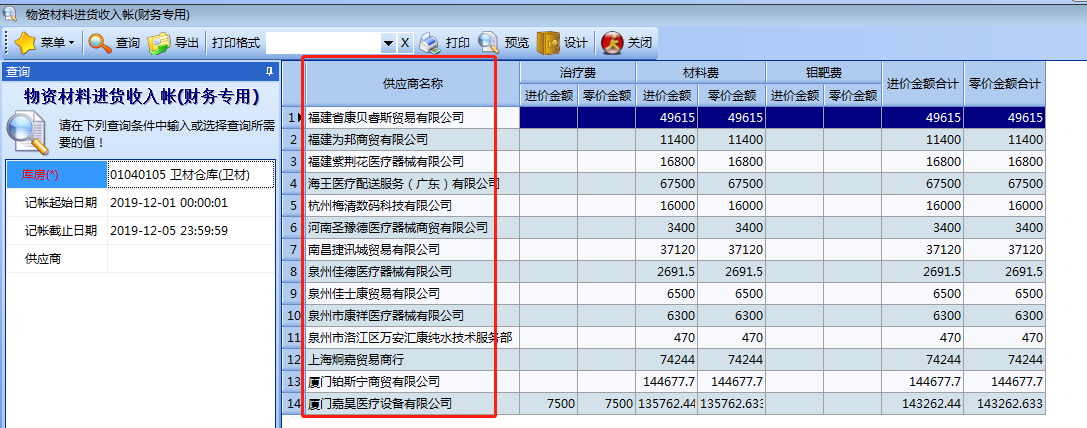Select the 库房(*) field value
This screenshot has width=1087, height=428.
point(191,176)
